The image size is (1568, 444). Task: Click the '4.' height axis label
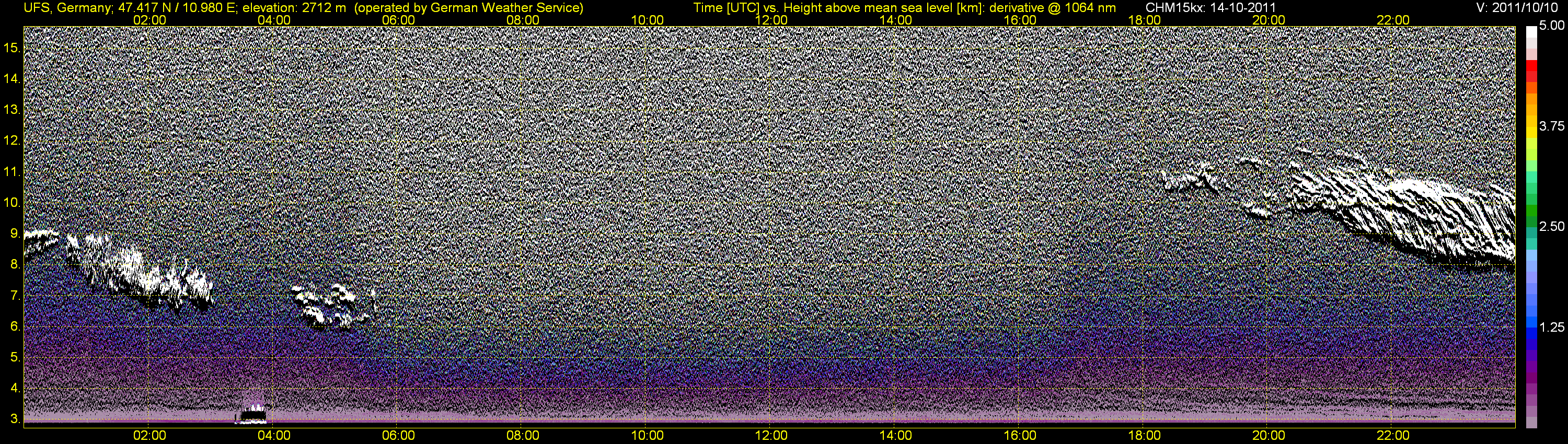(x=15, y=388)
